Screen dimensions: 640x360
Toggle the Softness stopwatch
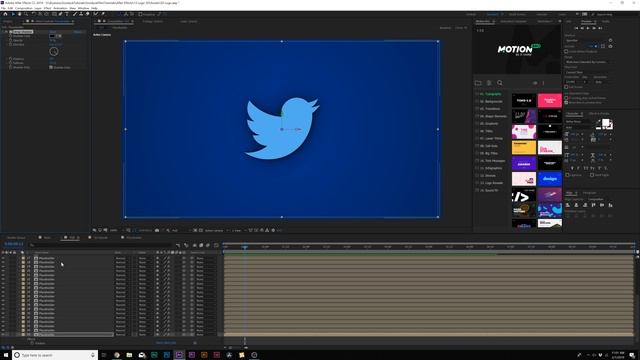(10, 63)
